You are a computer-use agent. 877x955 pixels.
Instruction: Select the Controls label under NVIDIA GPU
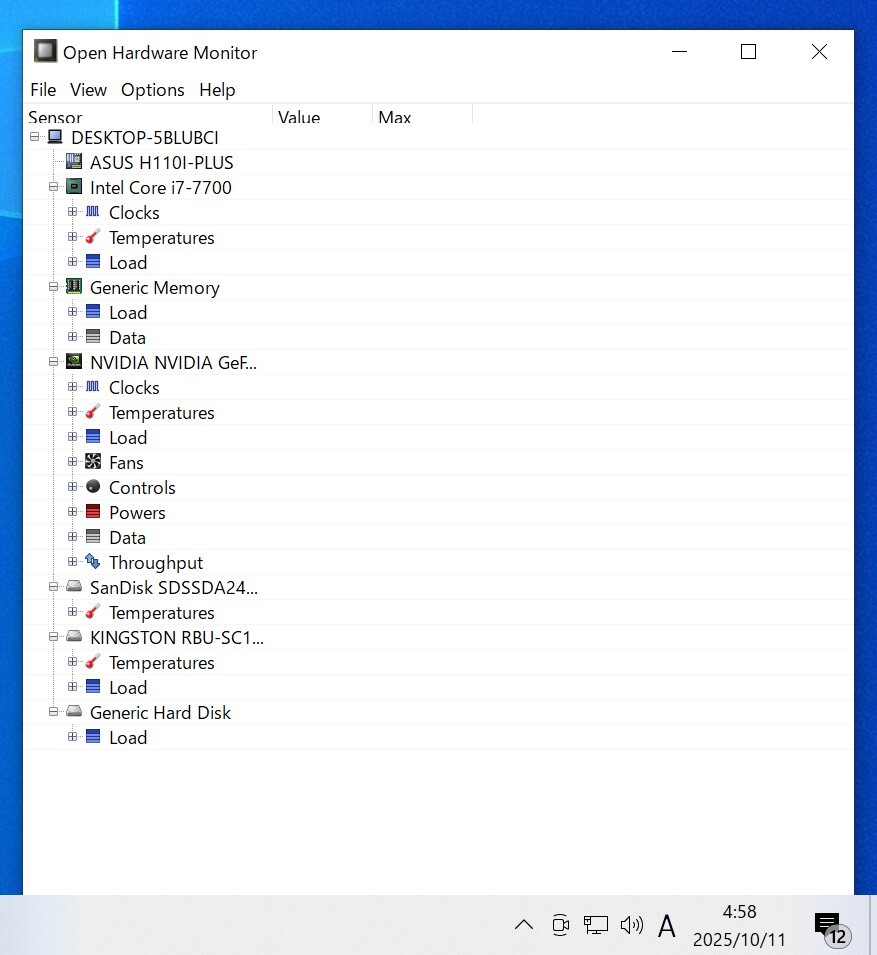coord(142,487)
